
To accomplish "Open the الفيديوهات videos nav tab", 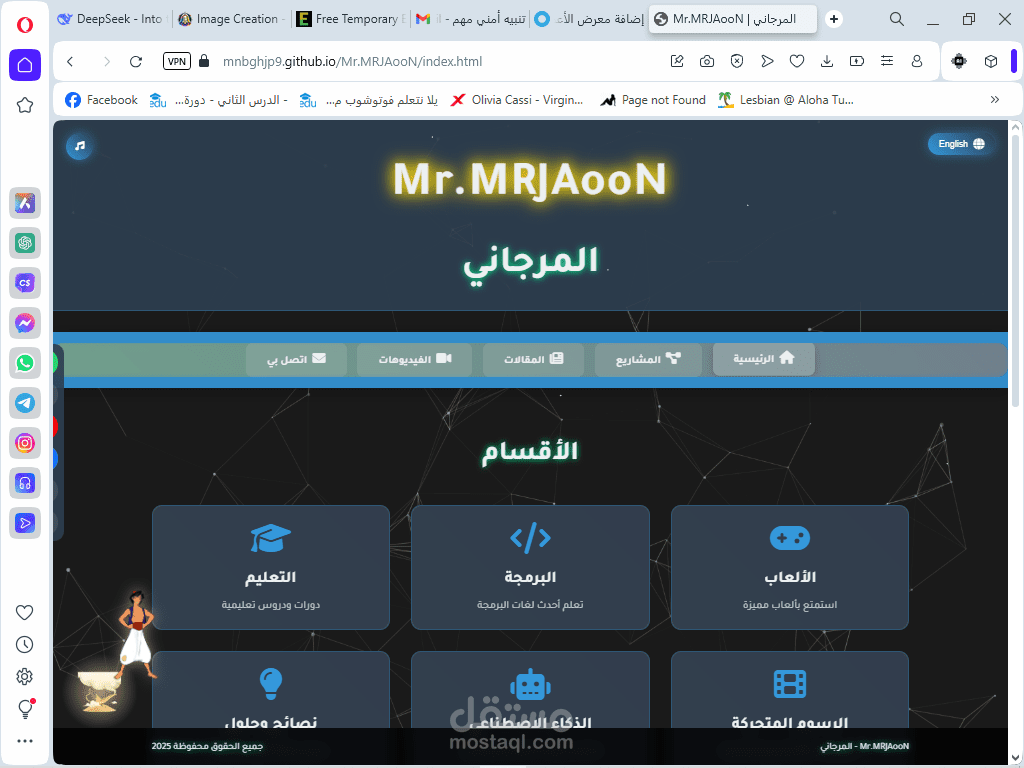I will click(415, 359).
